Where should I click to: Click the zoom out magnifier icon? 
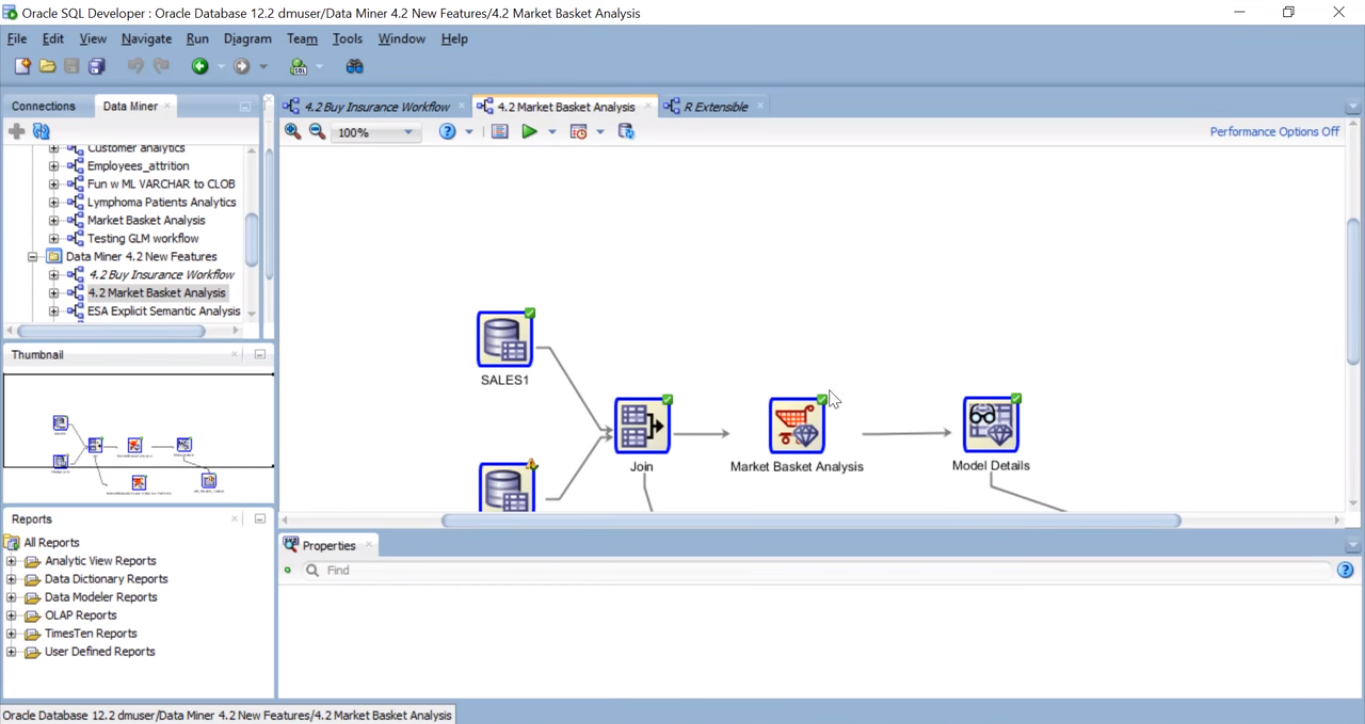[x=317, y=131]
